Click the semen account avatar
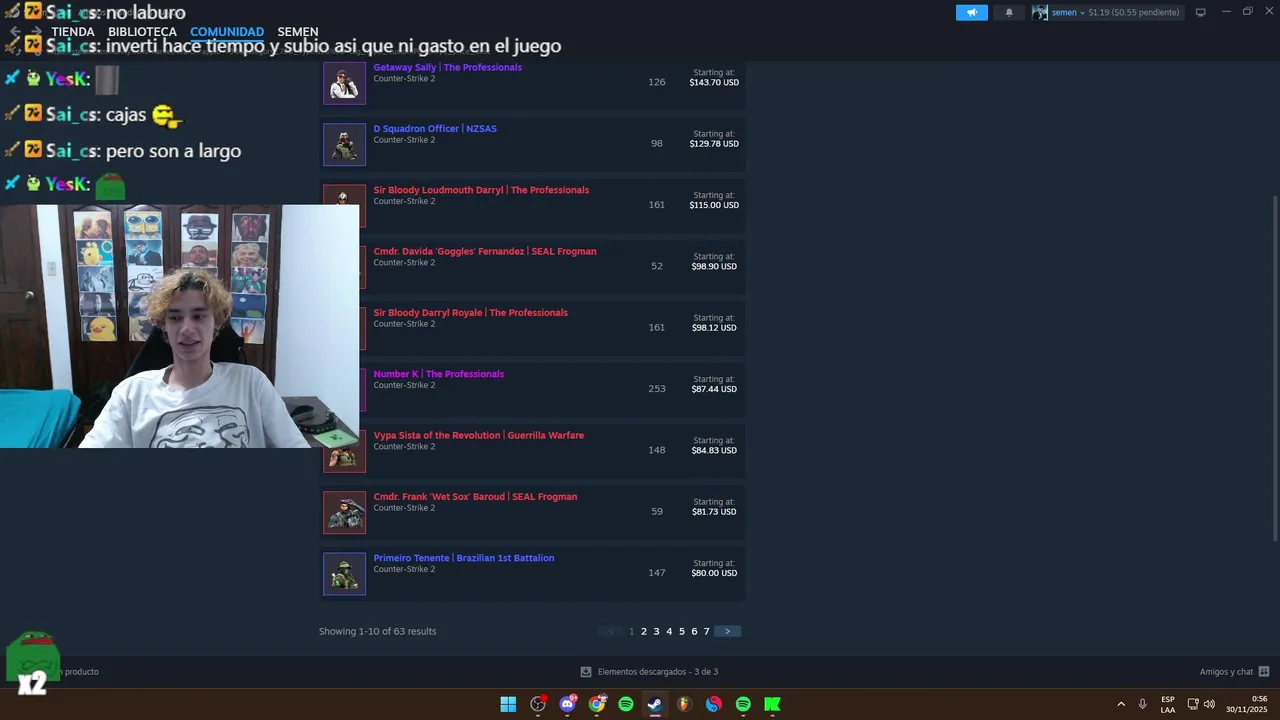The image size is (1280, 720). coord(1040,12)
